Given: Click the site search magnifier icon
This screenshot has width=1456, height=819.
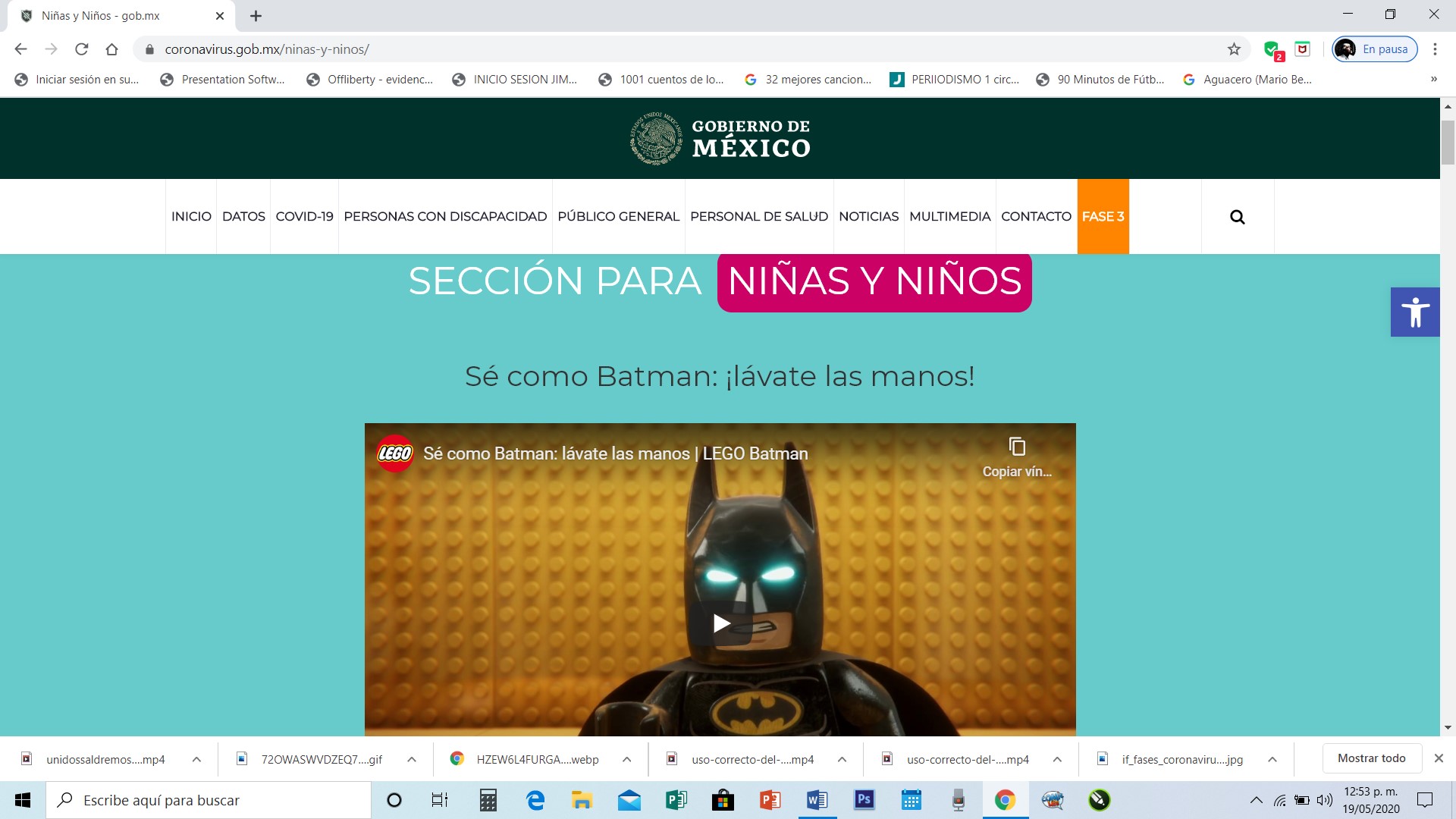Looking at the screenshot, I should point(1237,217).
